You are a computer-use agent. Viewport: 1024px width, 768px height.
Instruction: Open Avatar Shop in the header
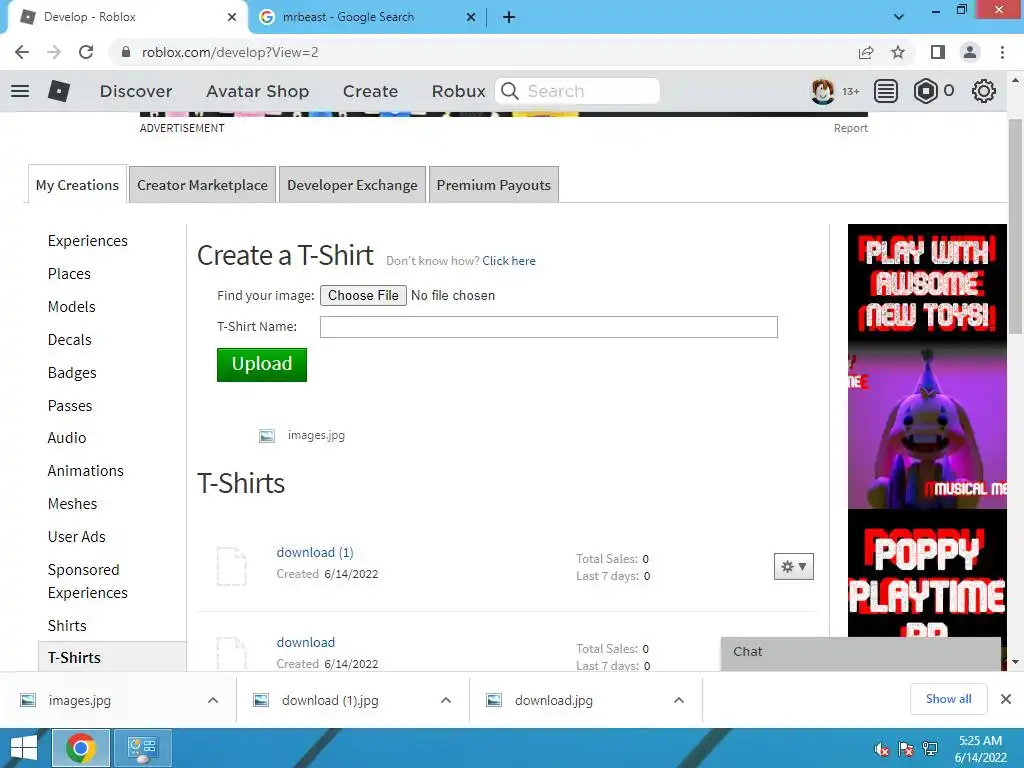click(257, 91)
